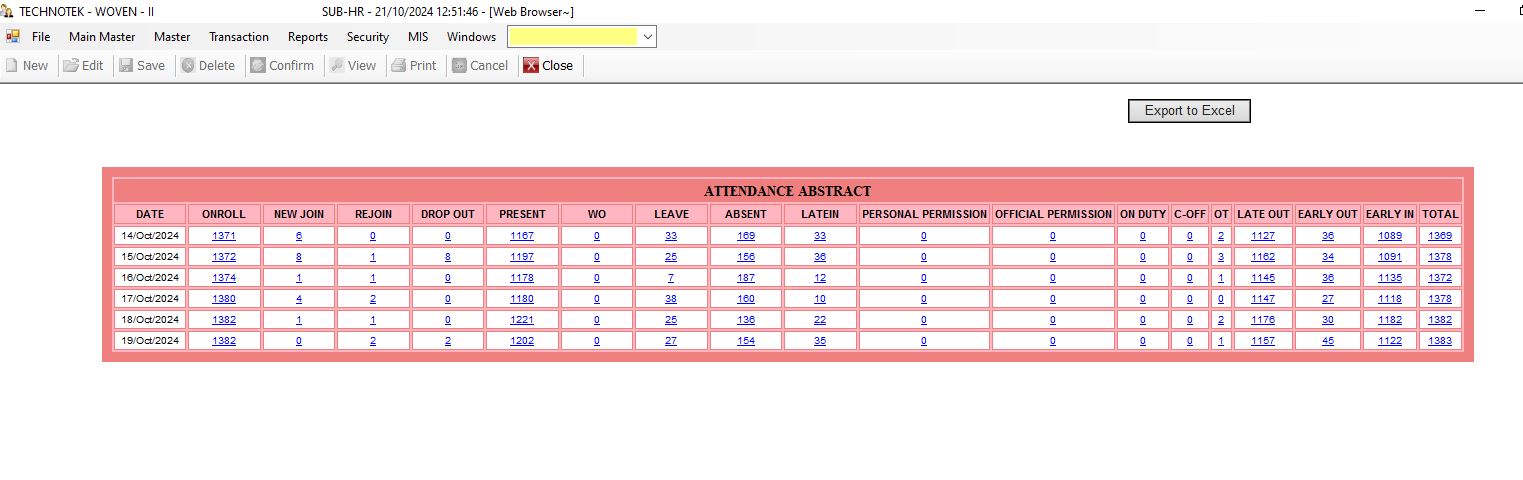Image resolution: width=1523 pixels, height=480 pixels.
Task: Open the MIS menu
Action: (418, 37)
